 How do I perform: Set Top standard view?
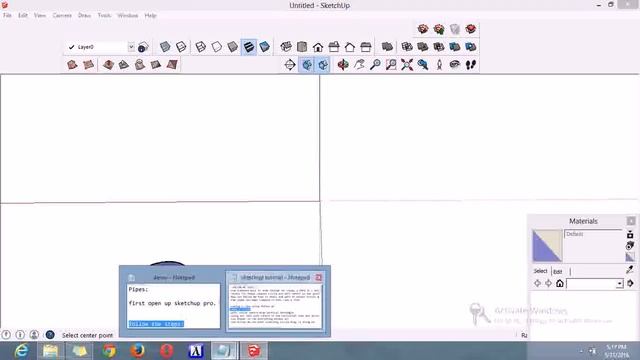click(x=302, y=47)
